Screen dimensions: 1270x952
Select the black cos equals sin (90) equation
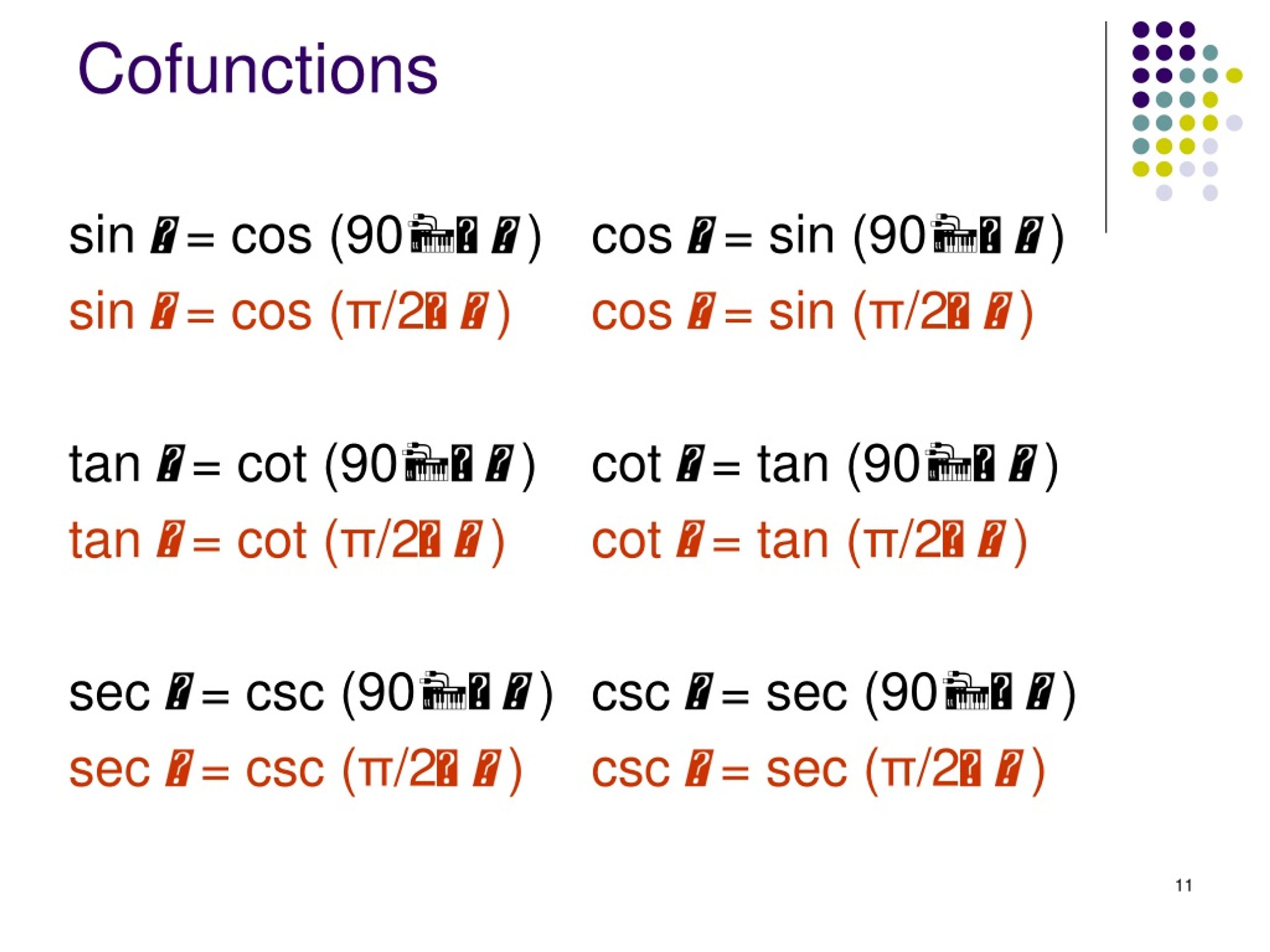click(x=828, y=237)
